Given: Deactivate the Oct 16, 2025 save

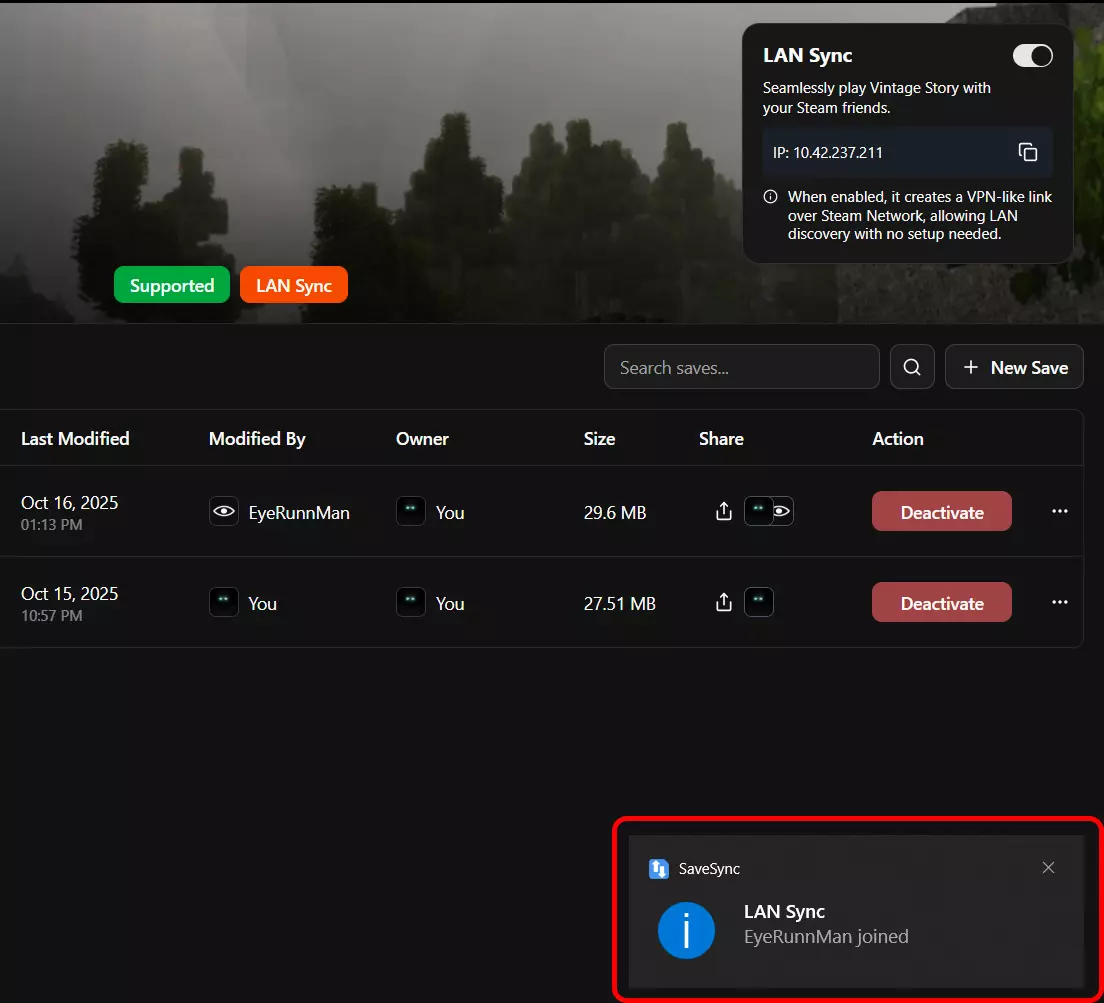Looking at the screenshot, I should coord(941,512).
